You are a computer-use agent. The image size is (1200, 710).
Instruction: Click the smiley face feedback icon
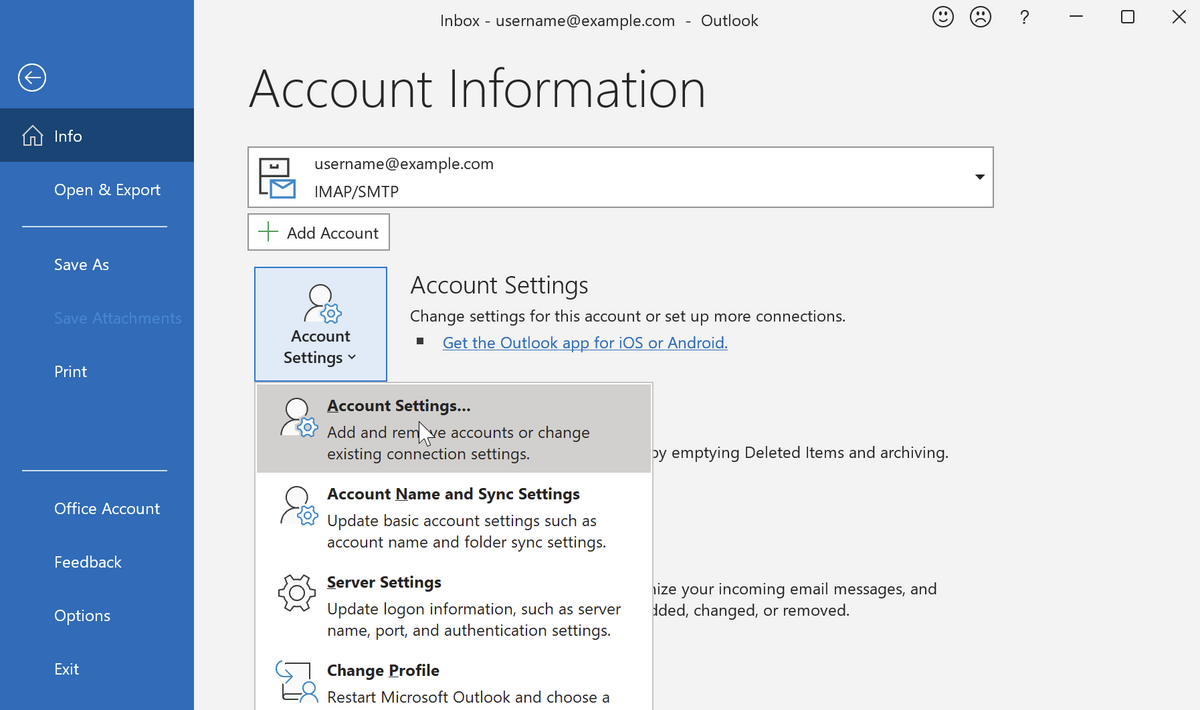coord(943,17)
